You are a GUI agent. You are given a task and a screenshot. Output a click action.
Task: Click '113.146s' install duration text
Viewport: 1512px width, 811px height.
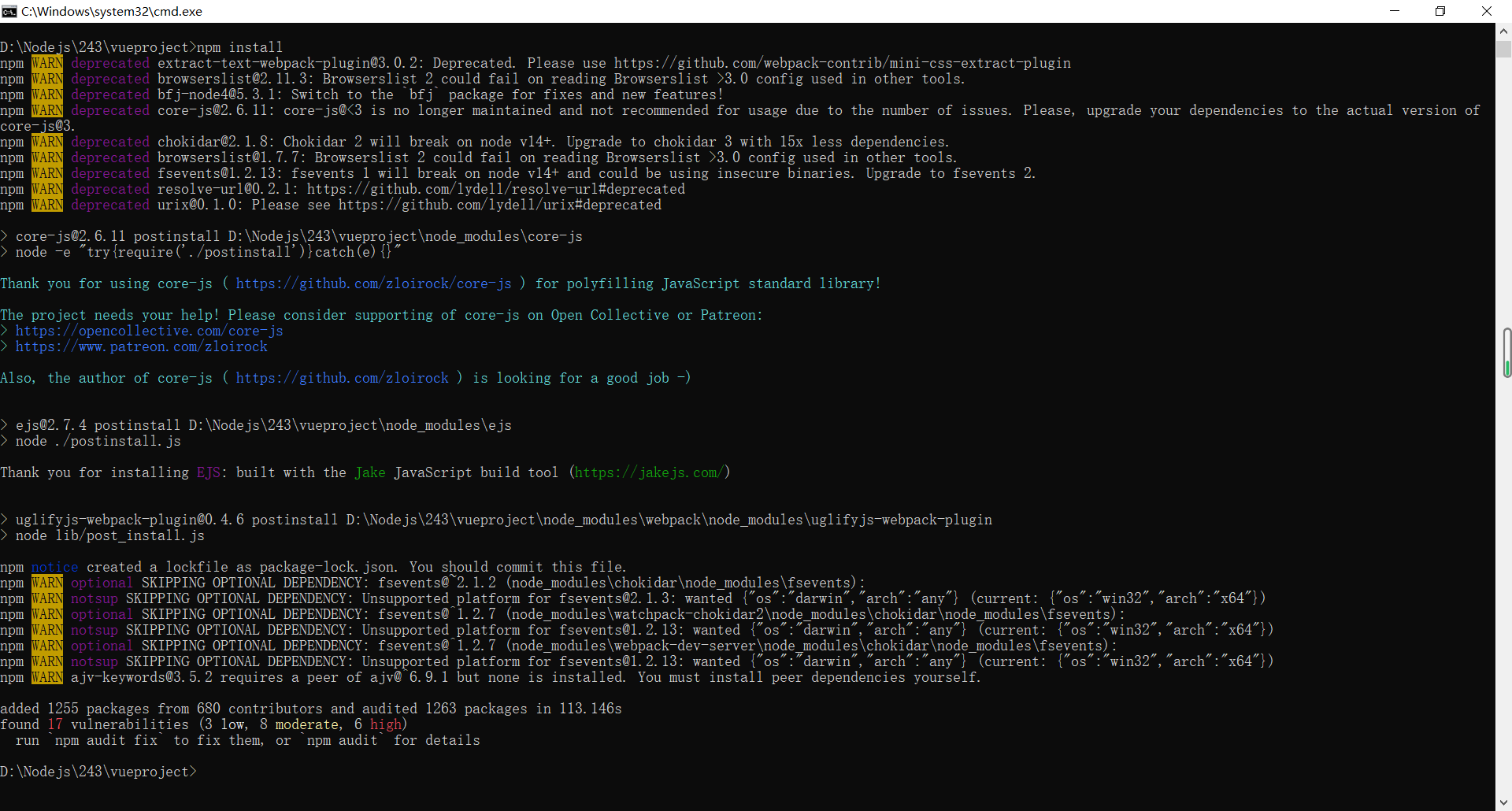(591, 709)
